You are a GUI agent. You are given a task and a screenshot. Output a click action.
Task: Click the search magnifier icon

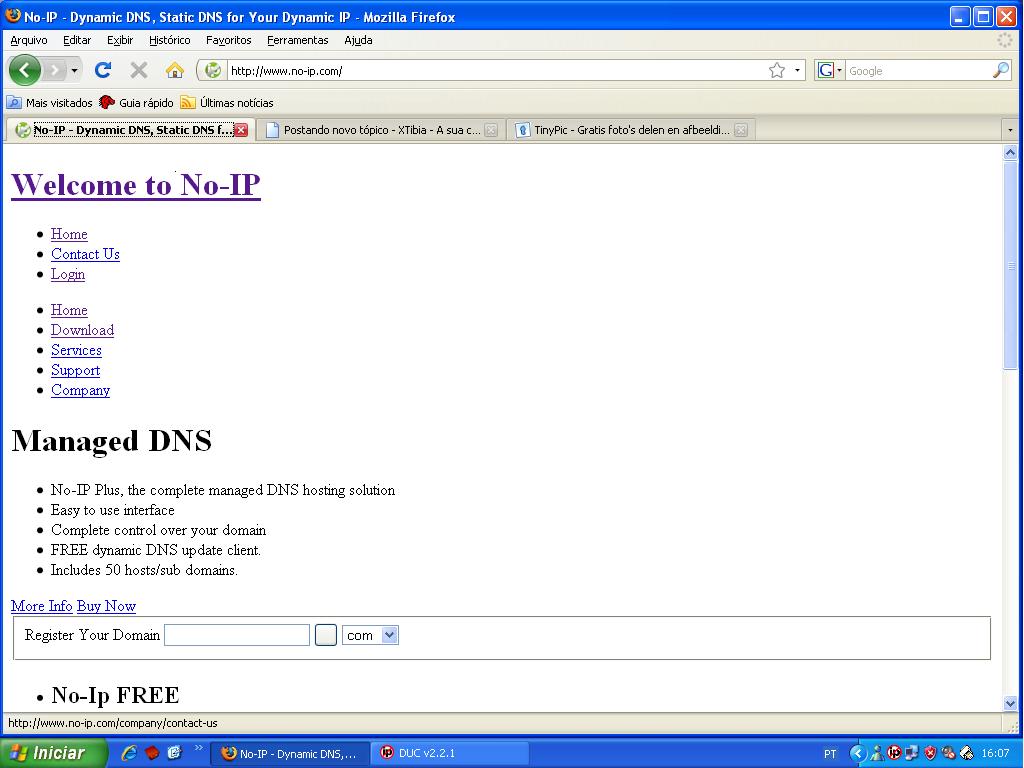pos(1000,71)
